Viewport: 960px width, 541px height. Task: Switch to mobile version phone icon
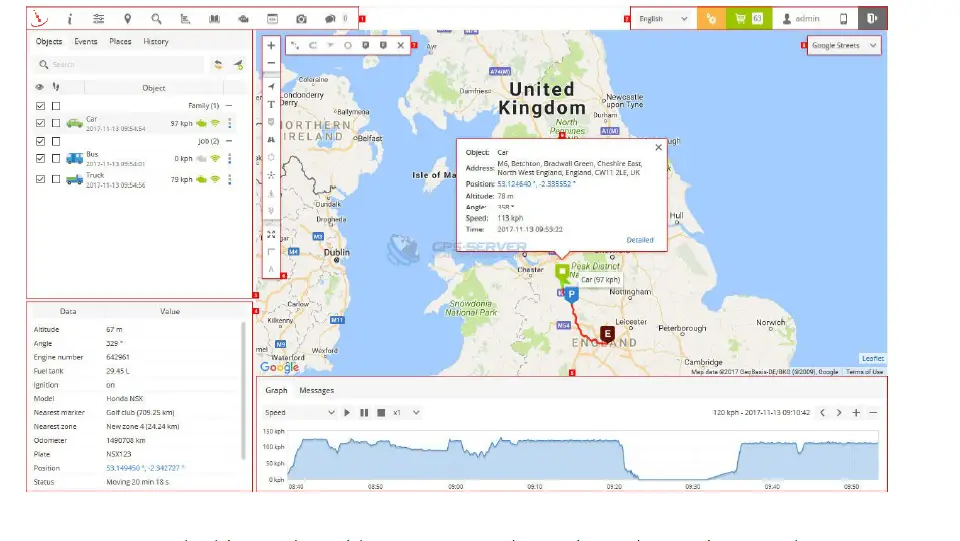844,18
